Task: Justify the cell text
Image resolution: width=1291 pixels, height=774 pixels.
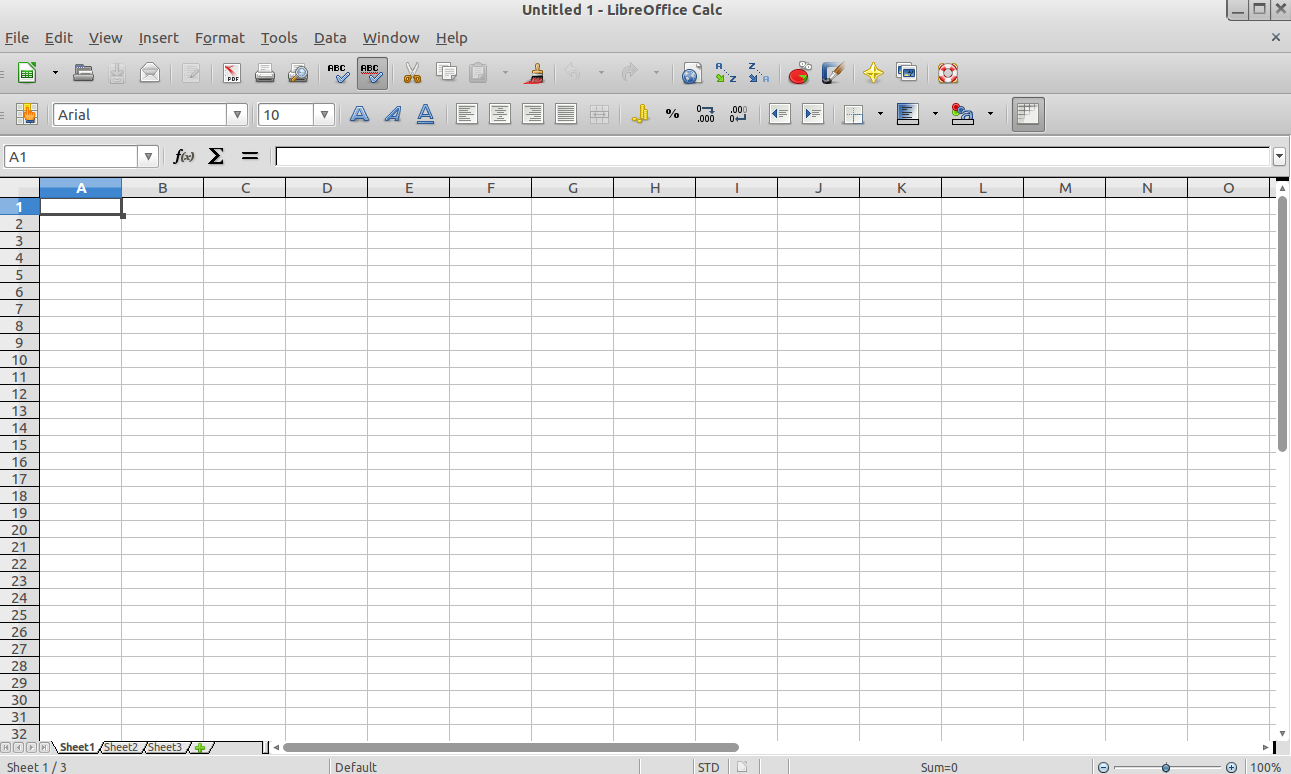Action: [x=566, y=114]
